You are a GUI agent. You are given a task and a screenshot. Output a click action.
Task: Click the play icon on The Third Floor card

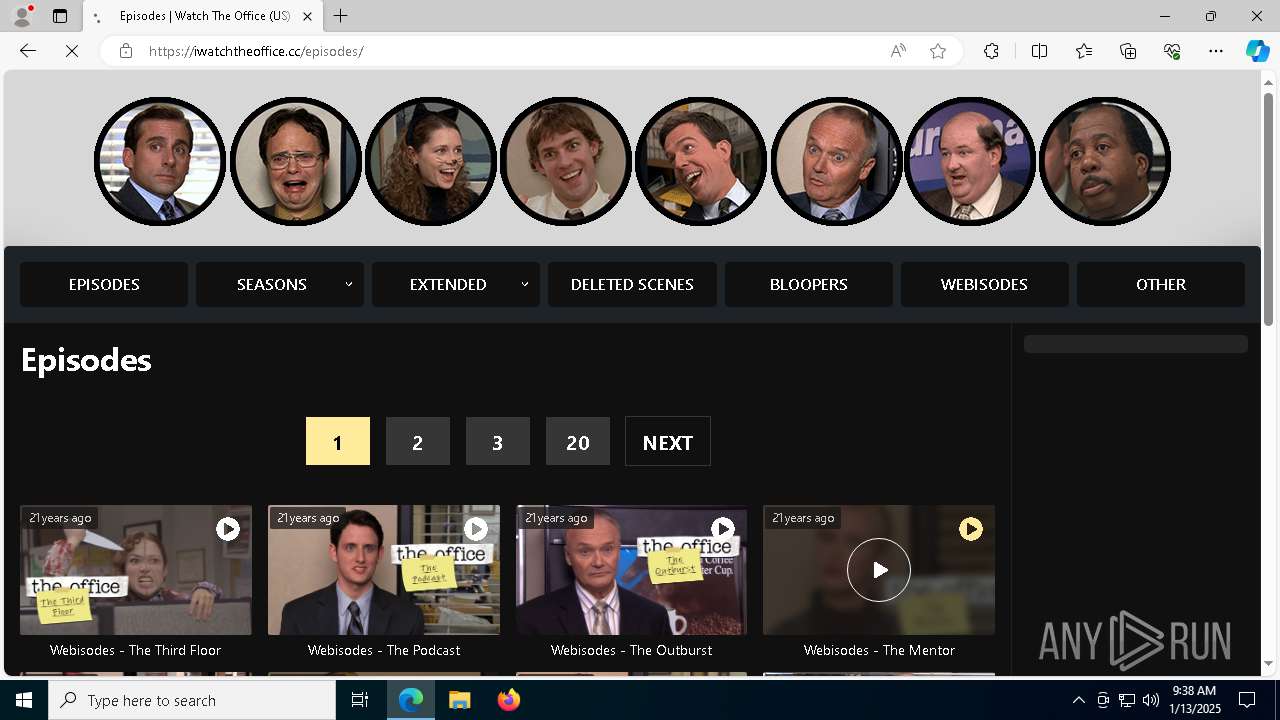(228, 529)
